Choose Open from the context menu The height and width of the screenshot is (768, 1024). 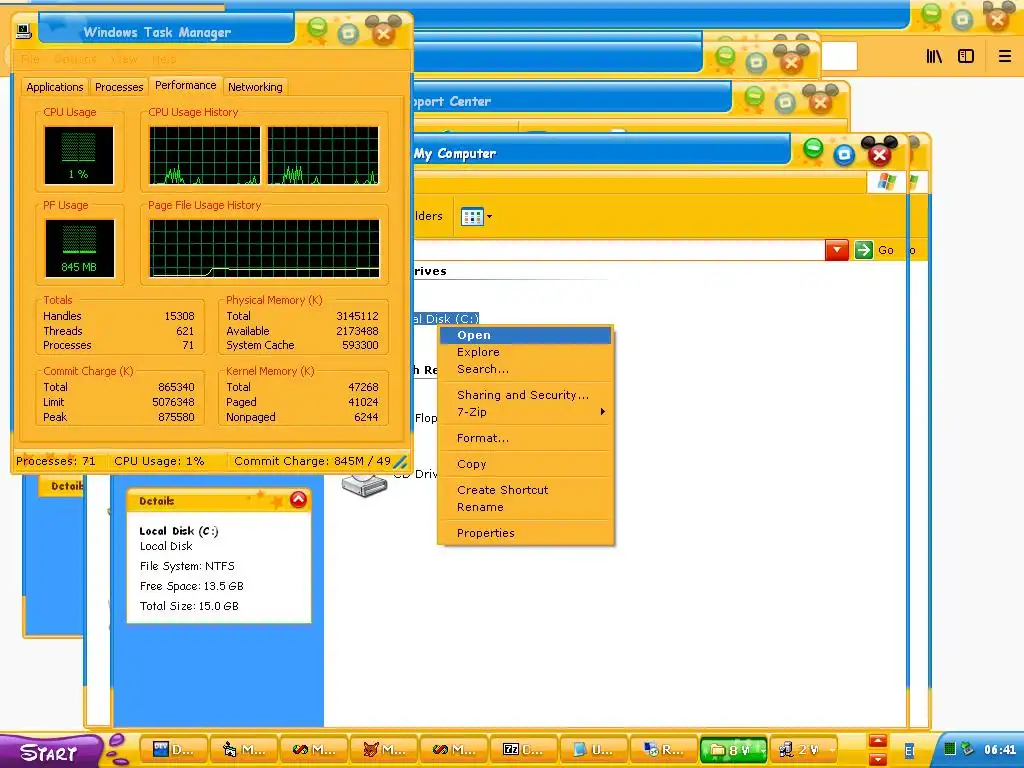(526, 335)
